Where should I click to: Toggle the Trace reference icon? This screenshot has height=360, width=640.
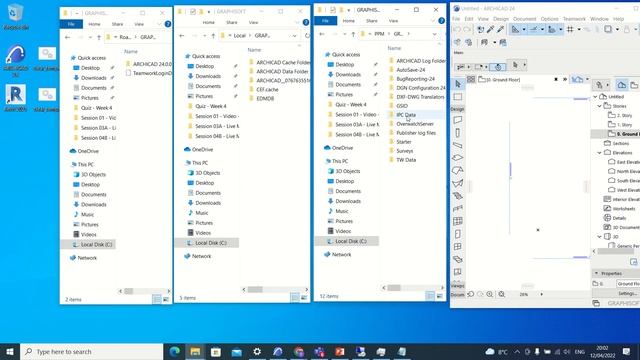point(608,29)
